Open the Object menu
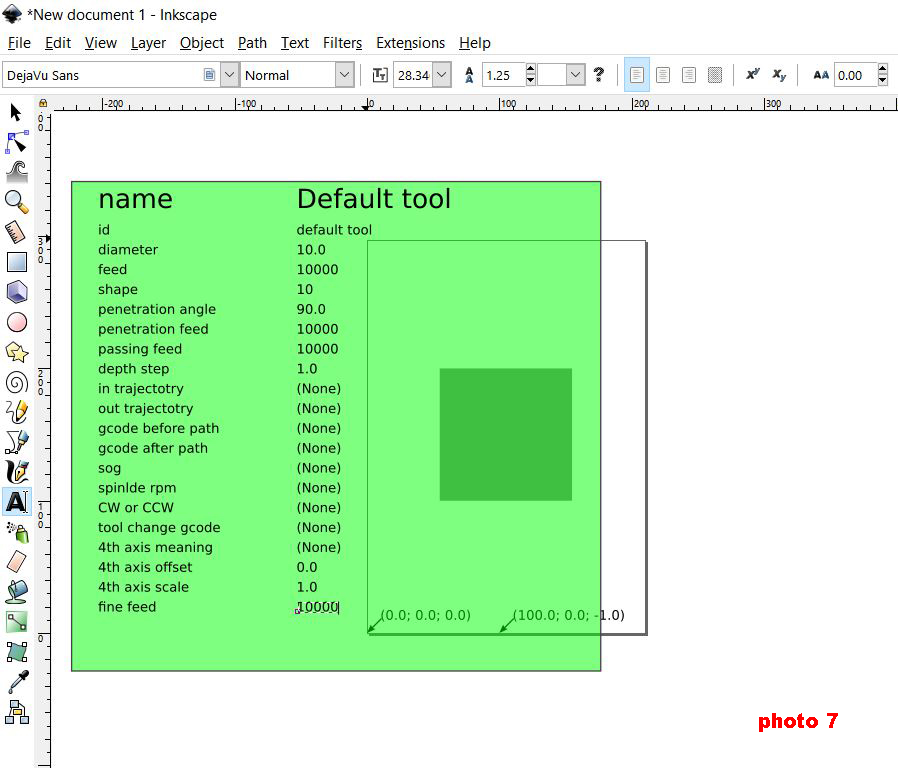Viewport: 898px width, 768px height. (x=202, y=43)
